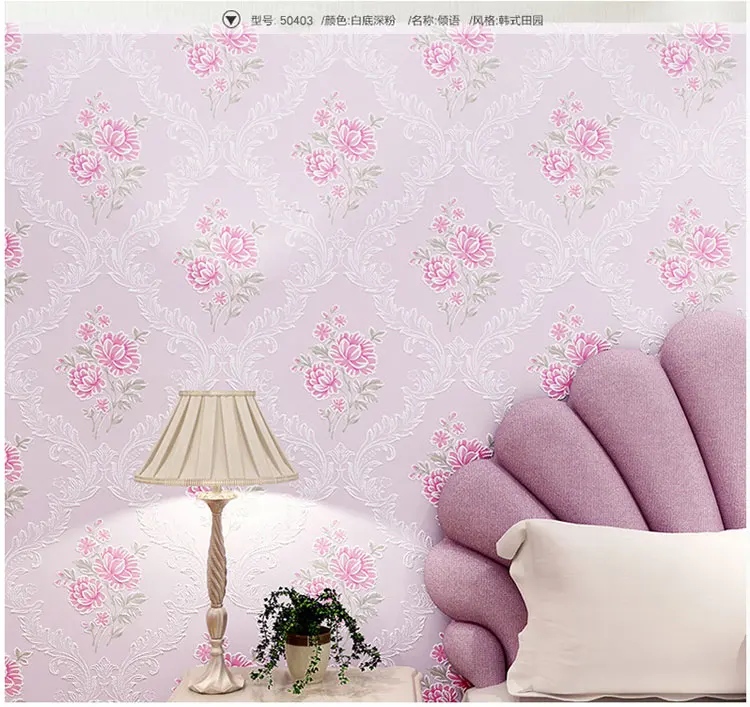The width and height of the screenshot is (750, 707).
Task: Click the model number text '型号: 50403'
Action: coord(282,21)
